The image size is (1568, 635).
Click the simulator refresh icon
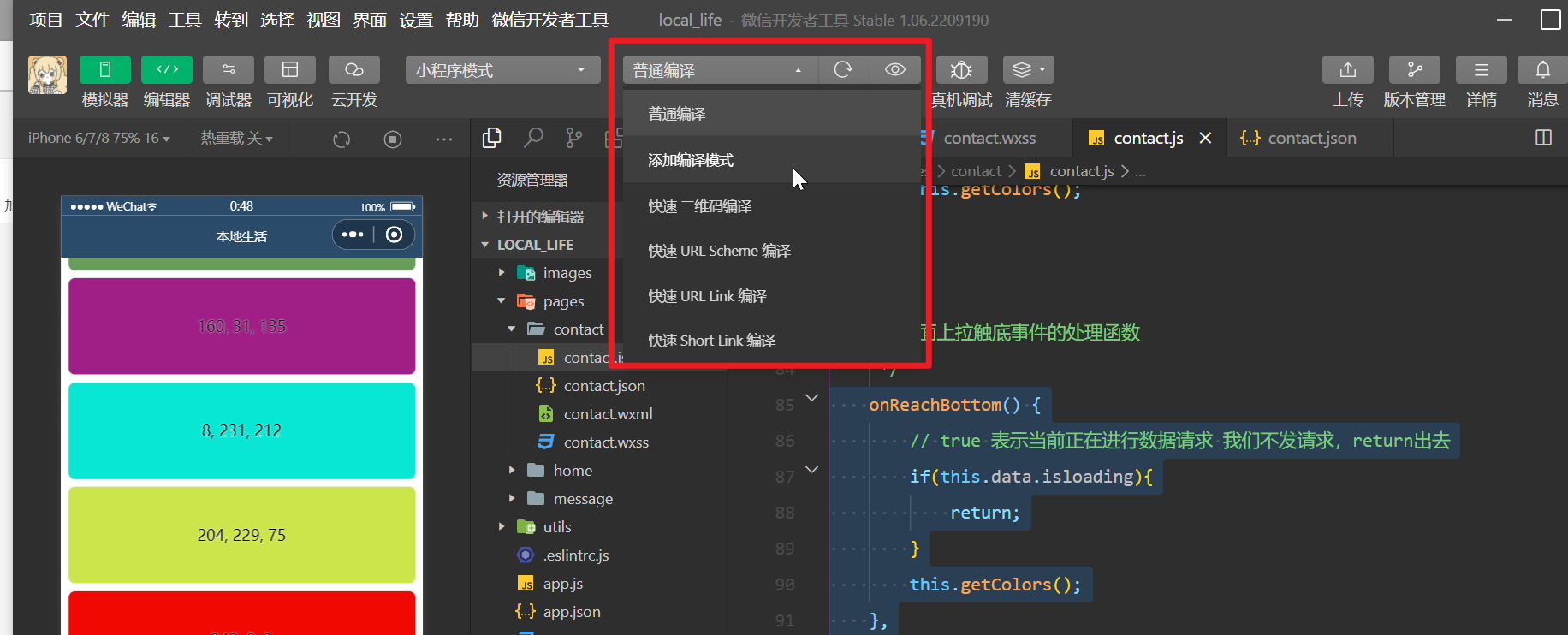[x=342, y=139]
